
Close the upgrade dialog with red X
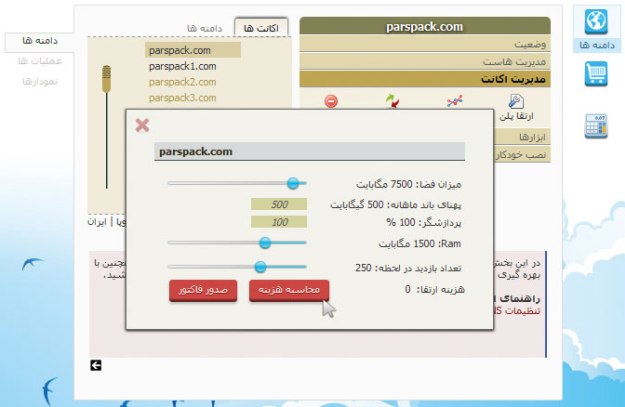(142, 125)
